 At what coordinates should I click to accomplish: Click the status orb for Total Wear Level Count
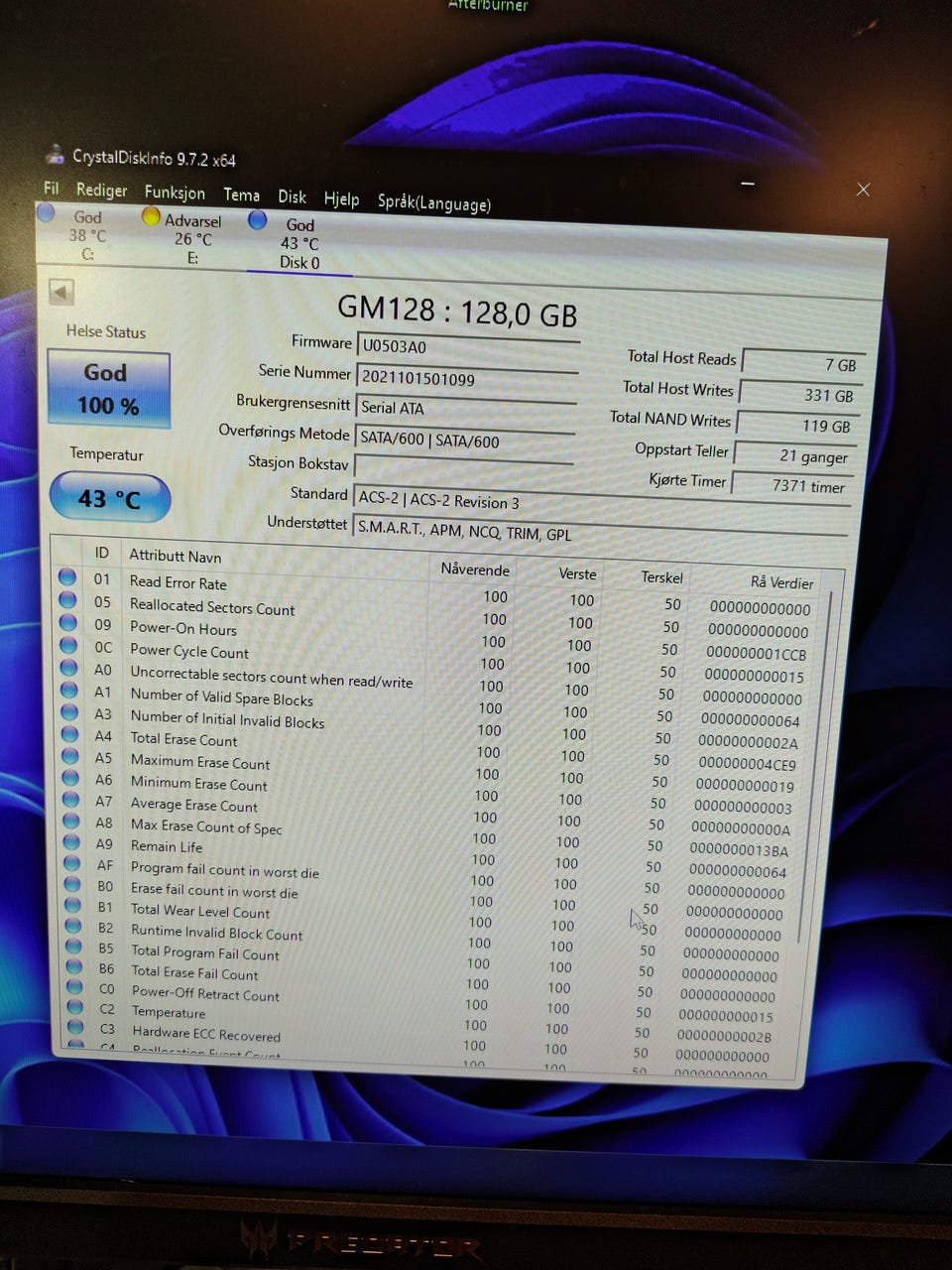(72, 905)
